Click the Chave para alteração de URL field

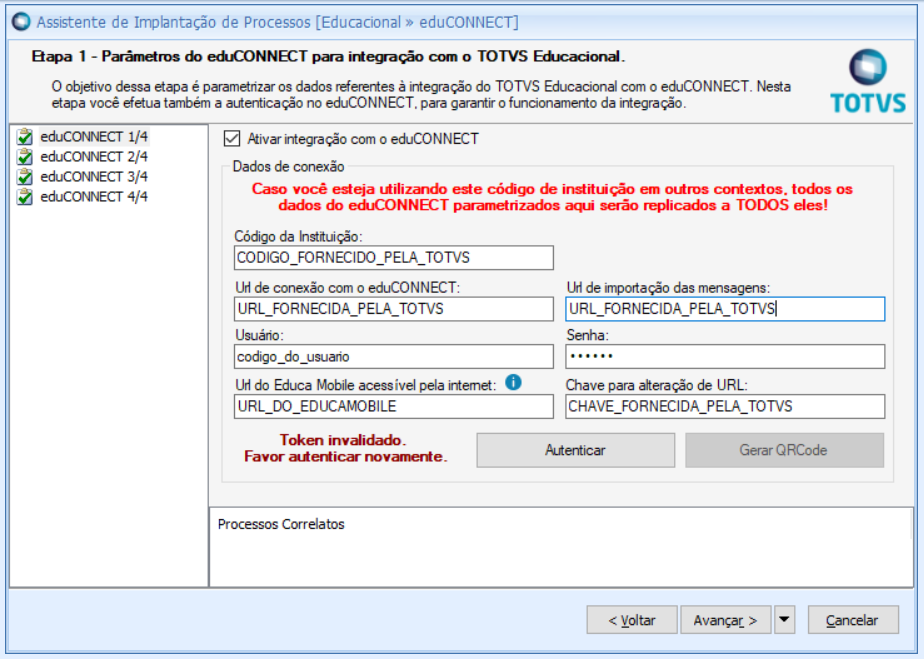(725, 406)
